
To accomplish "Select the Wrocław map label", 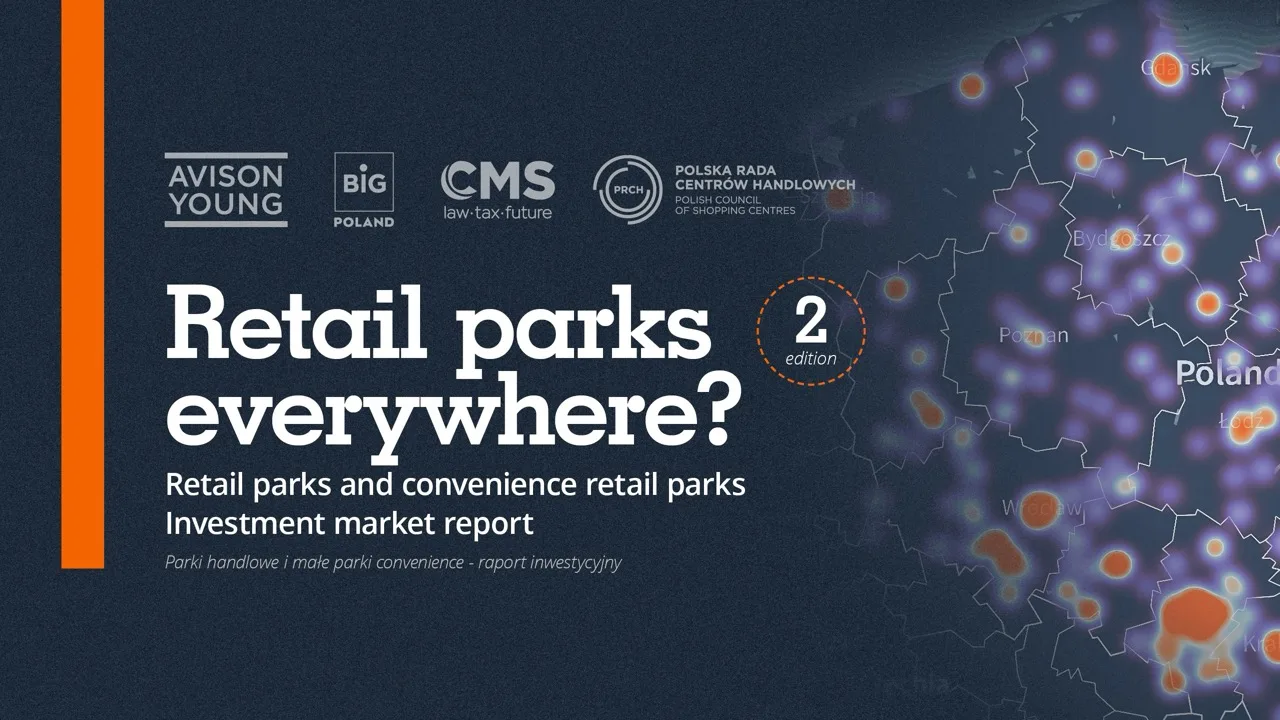I will [1041, 508].
